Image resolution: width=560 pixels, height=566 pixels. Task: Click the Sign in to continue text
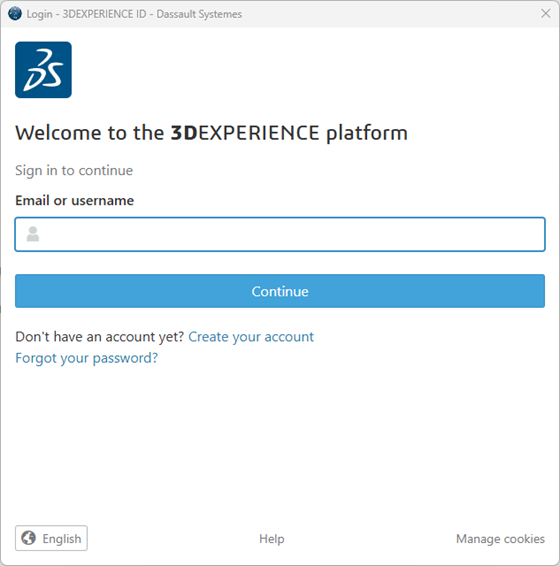(x=74, y=170)
